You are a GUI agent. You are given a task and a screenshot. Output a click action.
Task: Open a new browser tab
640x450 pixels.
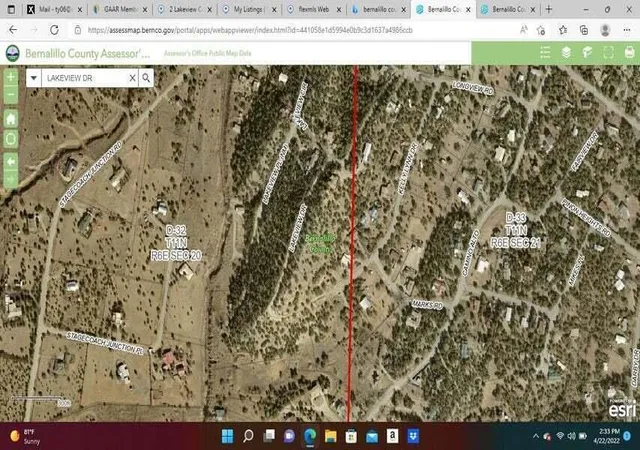click(x=549, y=9)
